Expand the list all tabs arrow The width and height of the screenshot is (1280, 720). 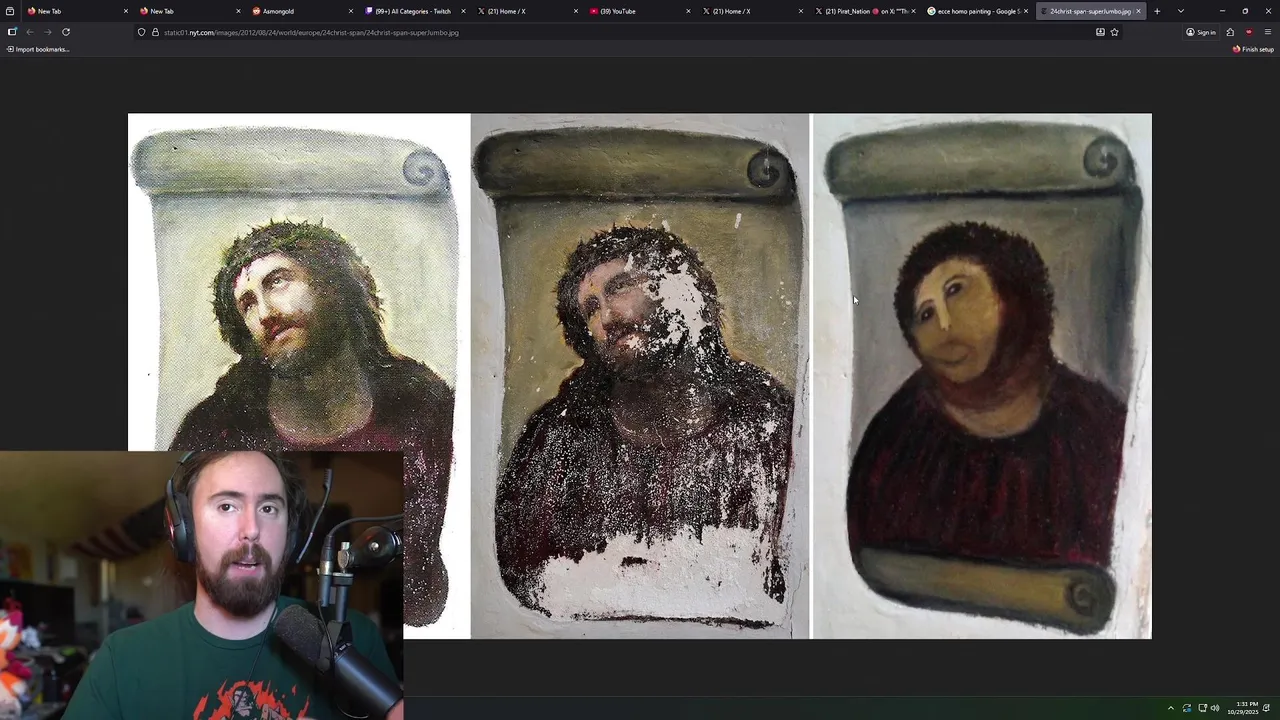point(1181,11)
